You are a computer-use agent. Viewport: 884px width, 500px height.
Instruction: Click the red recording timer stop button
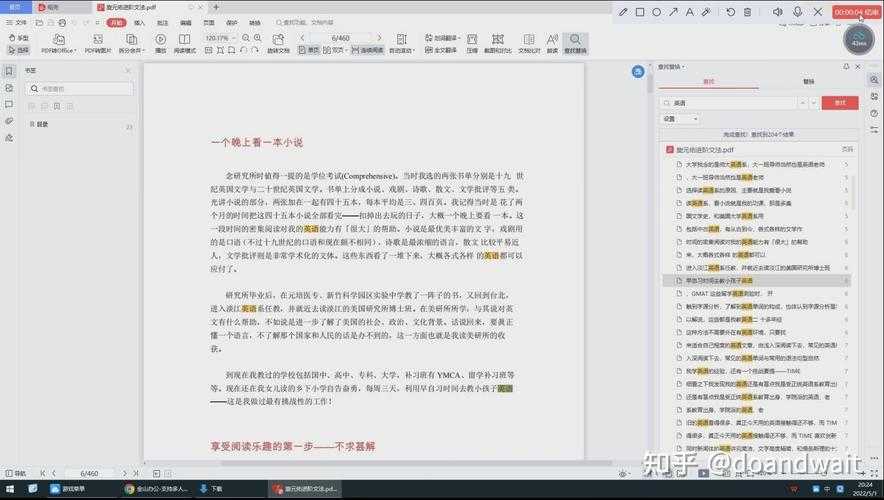(x=856, y=12)
